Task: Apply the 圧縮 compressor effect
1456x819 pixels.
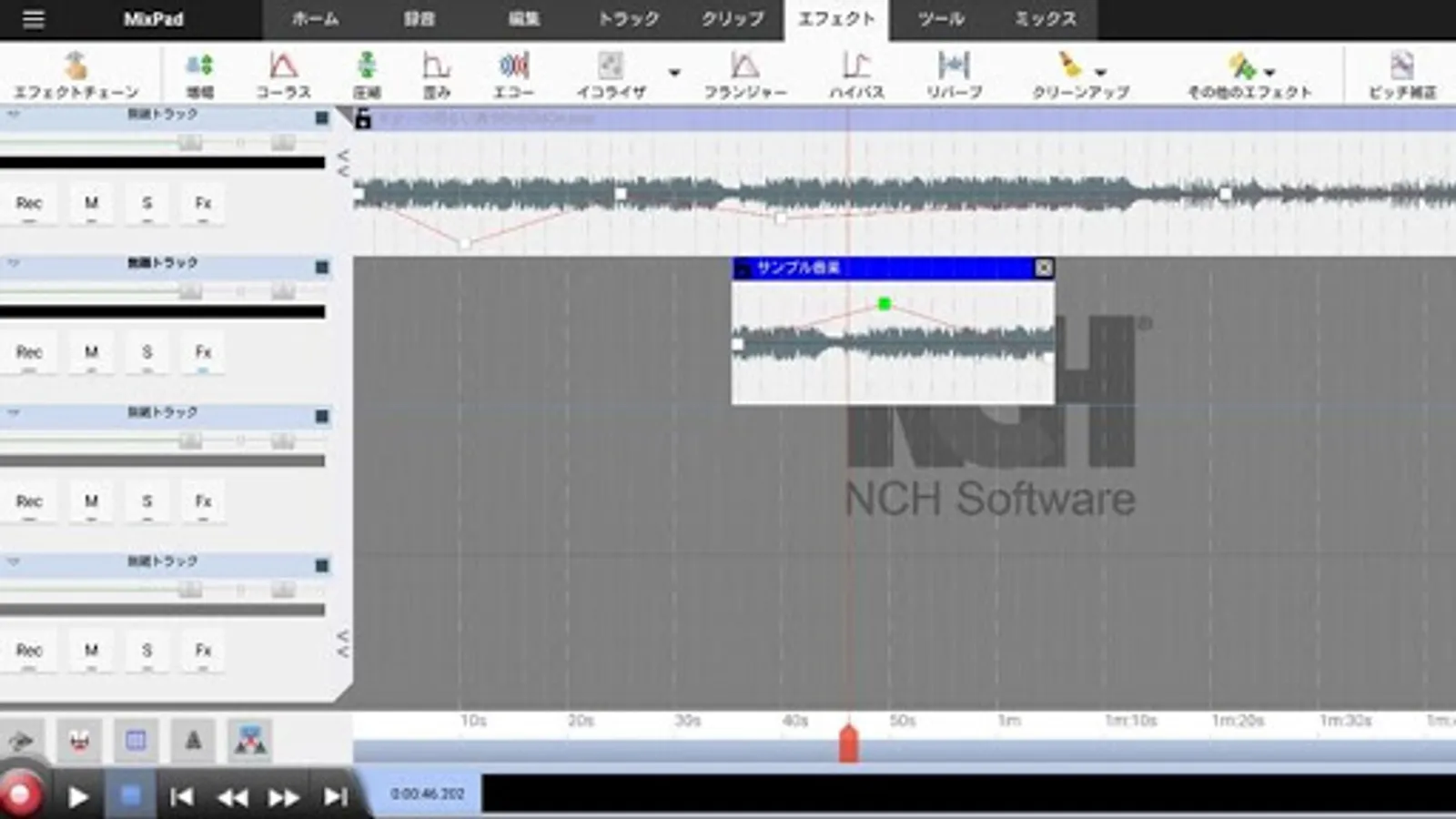Action: coord(367,75)
